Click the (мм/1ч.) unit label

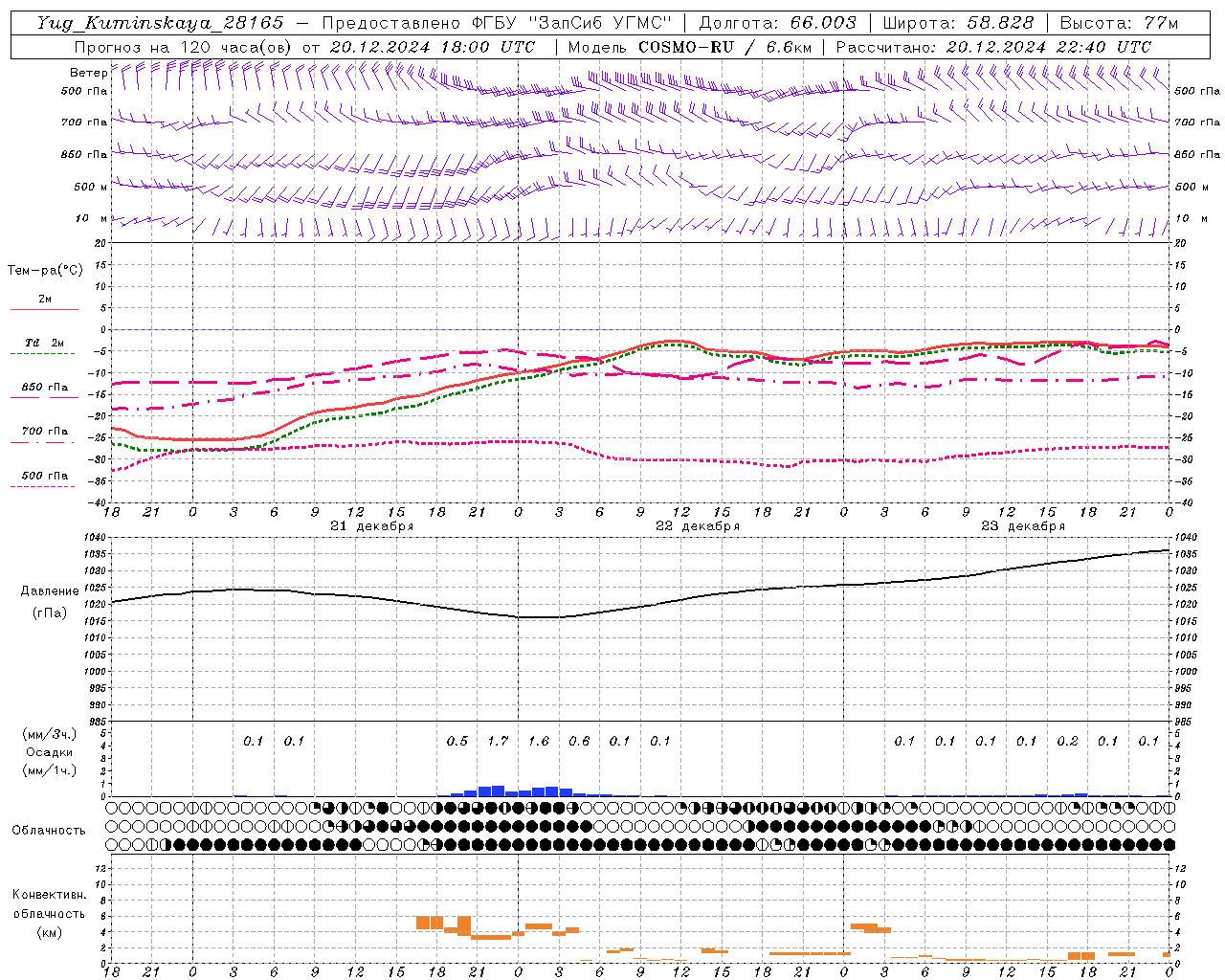(x=50, y=770)
